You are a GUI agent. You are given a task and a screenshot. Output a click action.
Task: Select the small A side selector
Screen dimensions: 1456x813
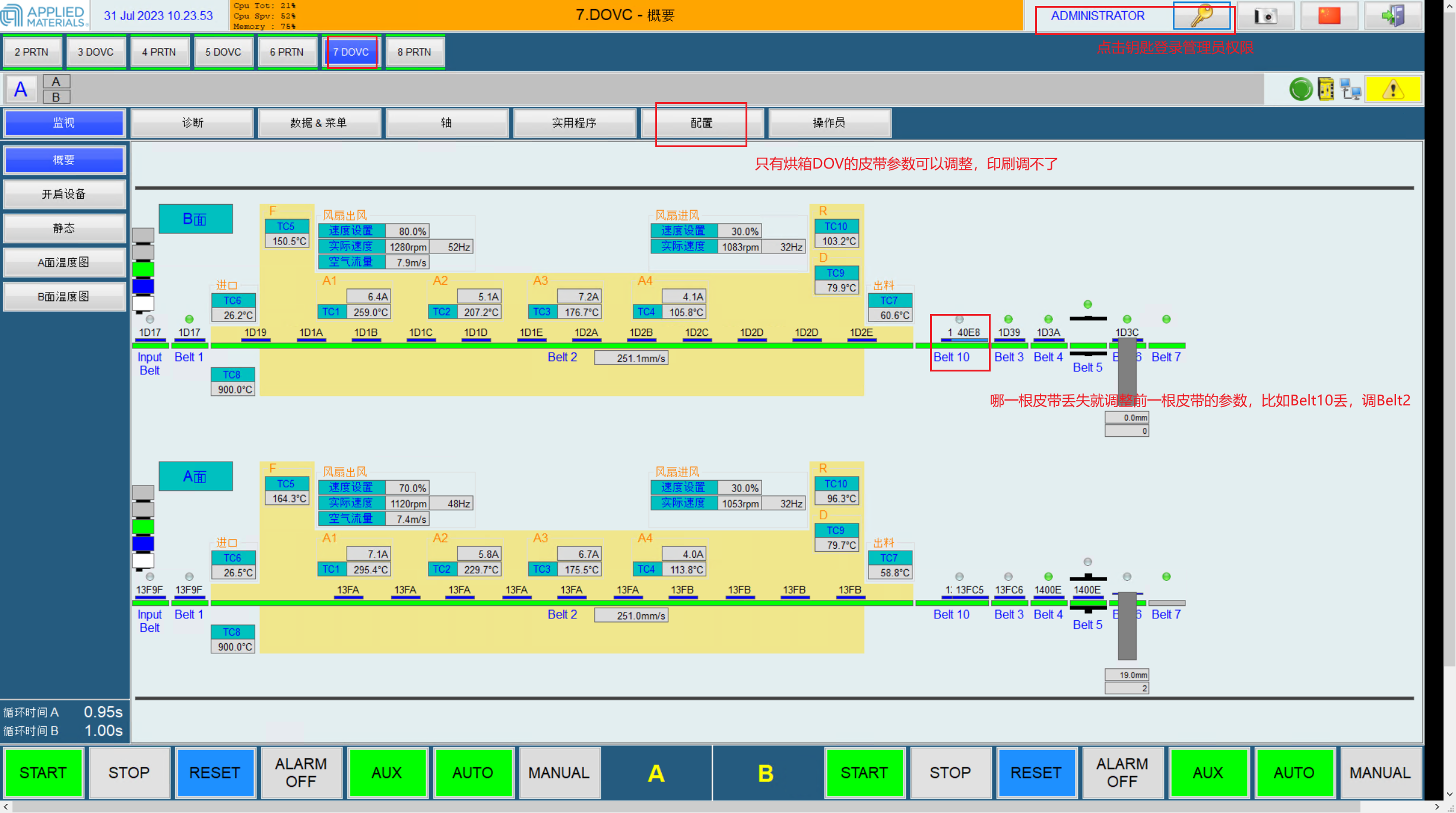click(x=56, y=82)
